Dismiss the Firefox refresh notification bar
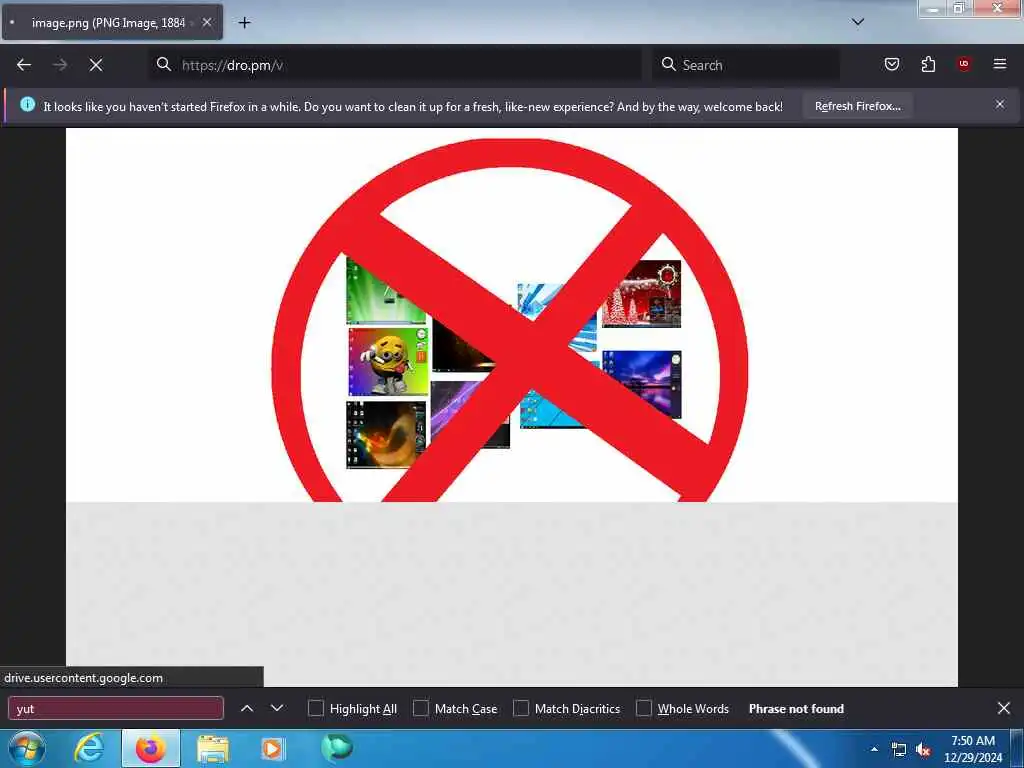The height and width of the screenshot is (768, 1024). click(1000, 104)
